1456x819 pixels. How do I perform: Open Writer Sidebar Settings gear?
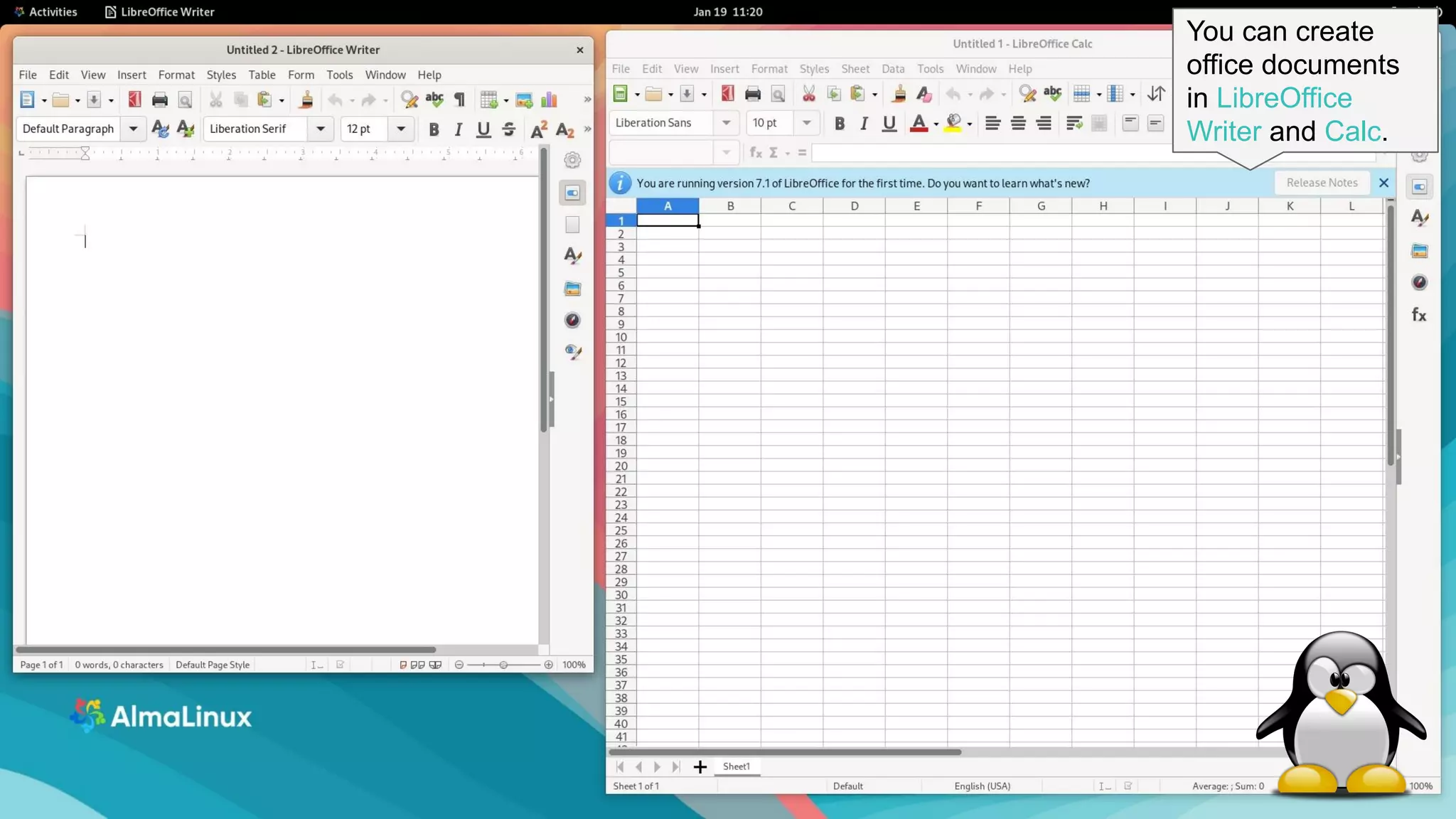(572, 160)
